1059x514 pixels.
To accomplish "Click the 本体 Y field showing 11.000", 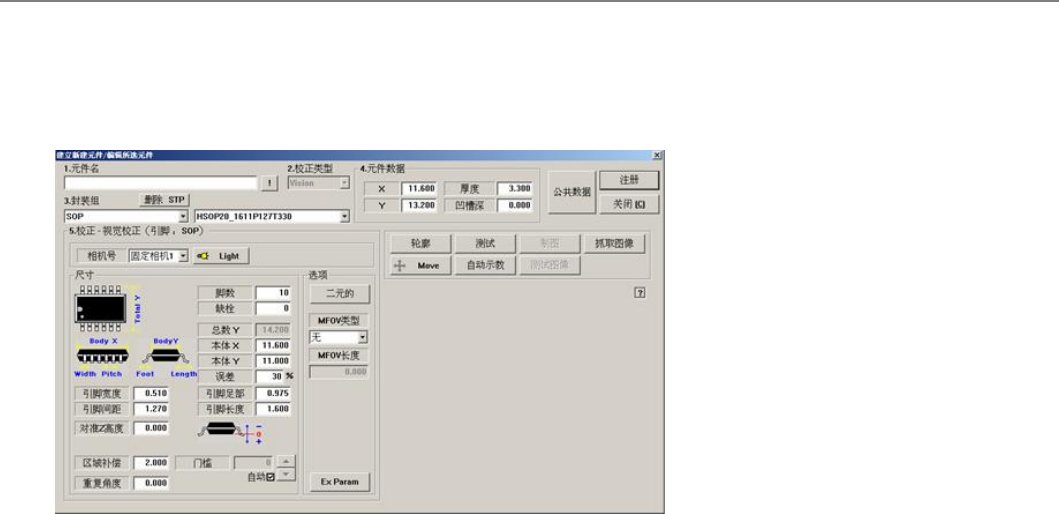I will click(273, 361).
